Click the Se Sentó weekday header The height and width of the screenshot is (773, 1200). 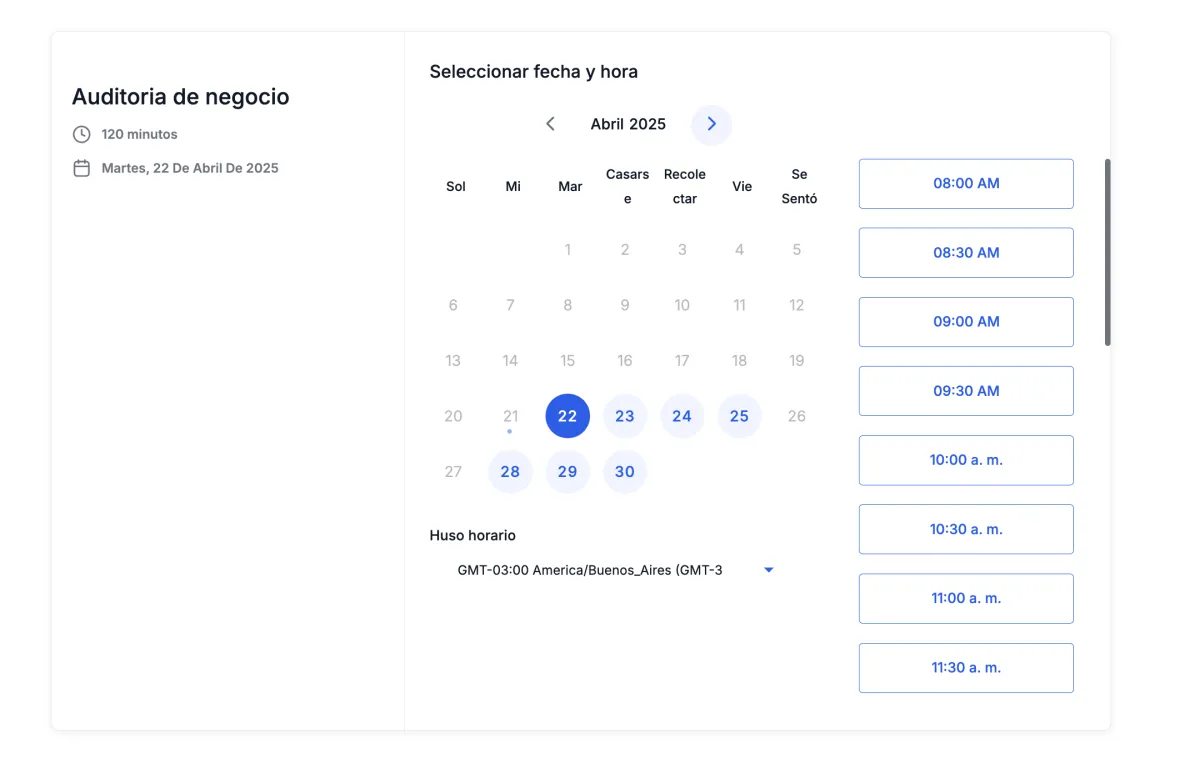(799, 187)
